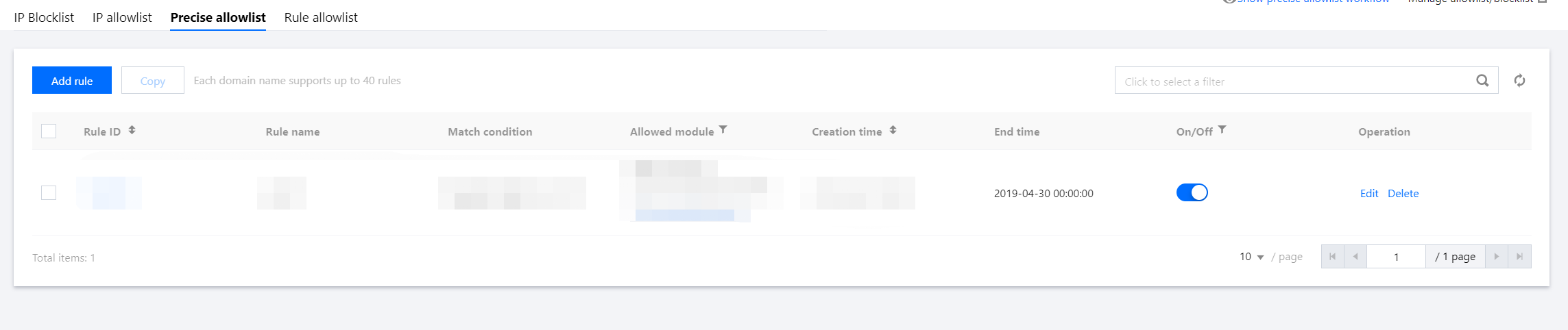Click the search magnifier icon
Viewport: 1568px width, 330px height.
coord(1482,81)
